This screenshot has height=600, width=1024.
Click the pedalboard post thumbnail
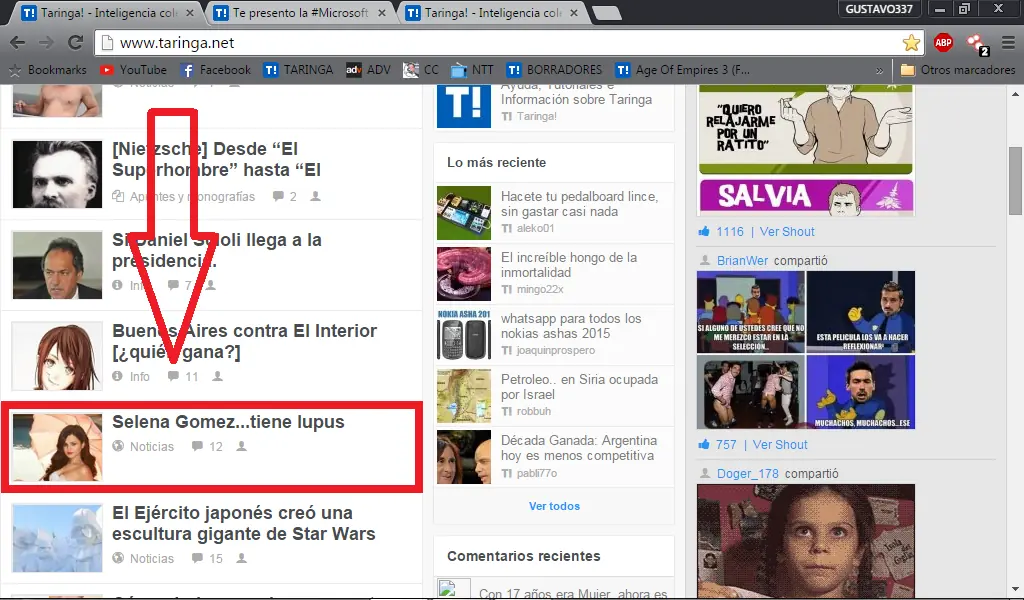[x=464, y=213]
